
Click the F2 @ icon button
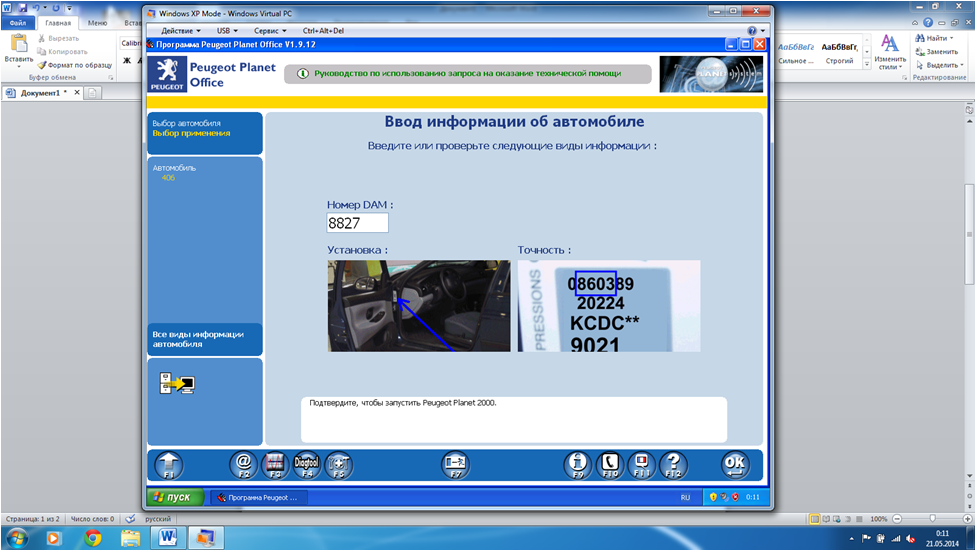tap(243, 465)
